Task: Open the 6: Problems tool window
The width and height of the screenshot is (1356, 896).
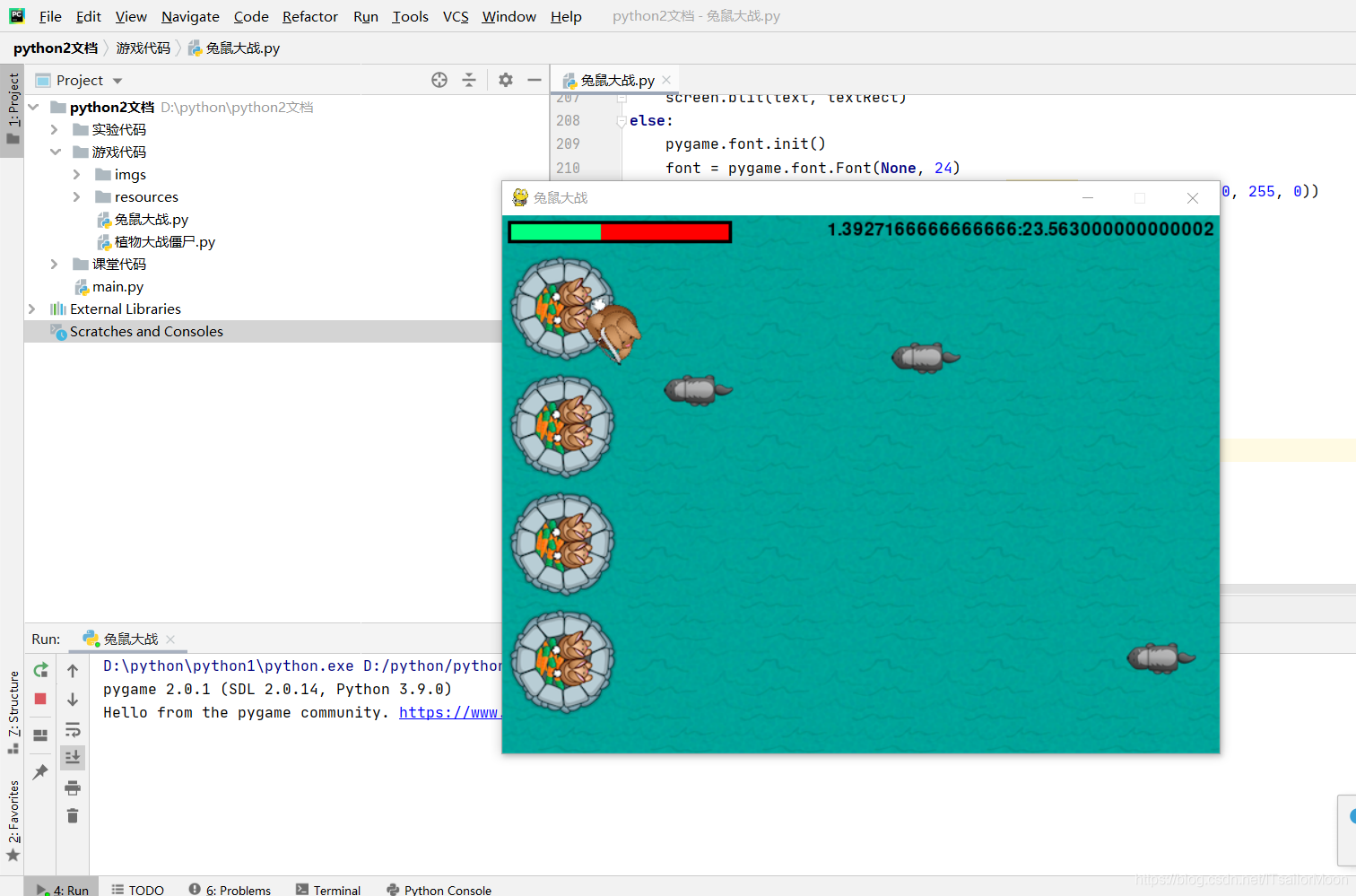Action: click(230, 890)
